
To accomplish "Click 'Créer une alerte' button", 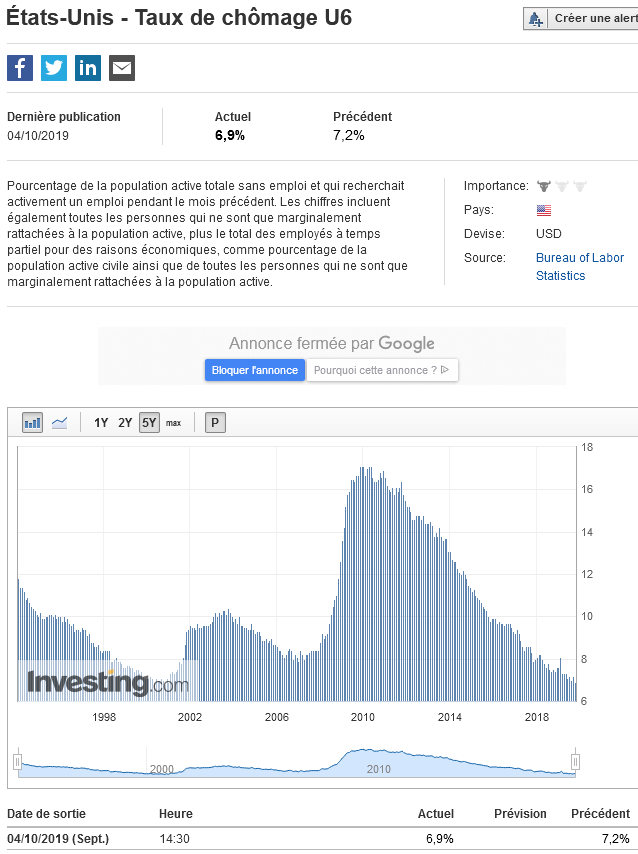I will click(x=594, y=19).
